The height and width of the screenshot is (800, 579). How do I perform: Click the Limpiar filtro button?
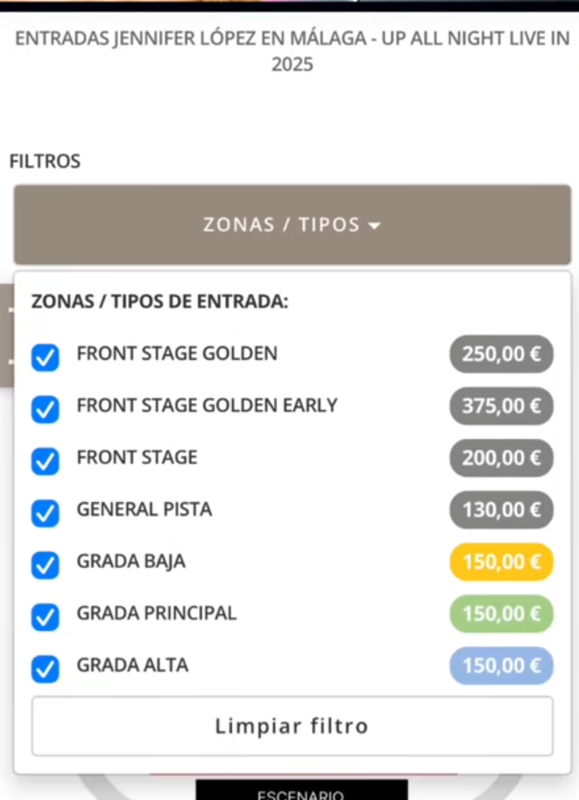(292, 726)
